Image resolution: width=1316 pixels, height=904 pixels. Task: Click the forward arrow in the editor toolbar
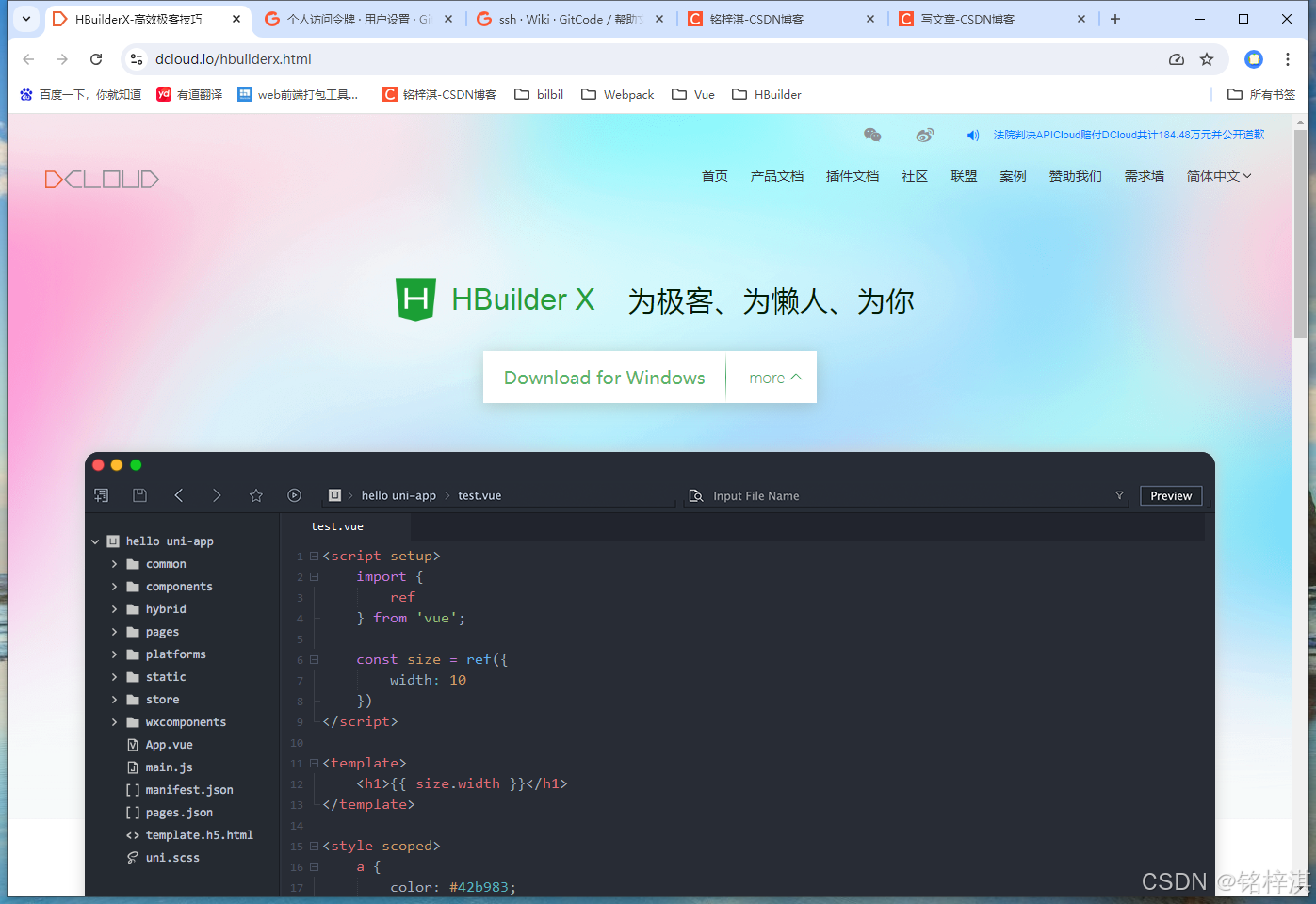pyautogui.click(x=217, y=495)
